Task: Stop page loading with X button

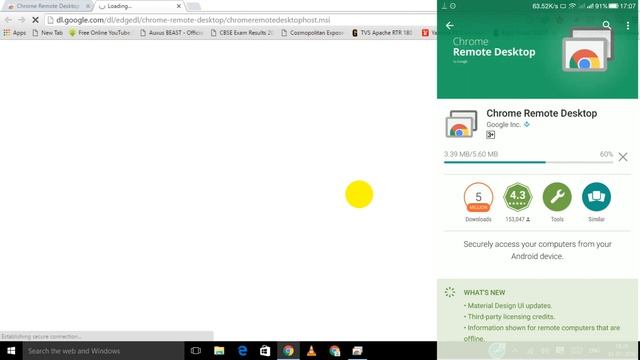Action: (x=36, y=20)
